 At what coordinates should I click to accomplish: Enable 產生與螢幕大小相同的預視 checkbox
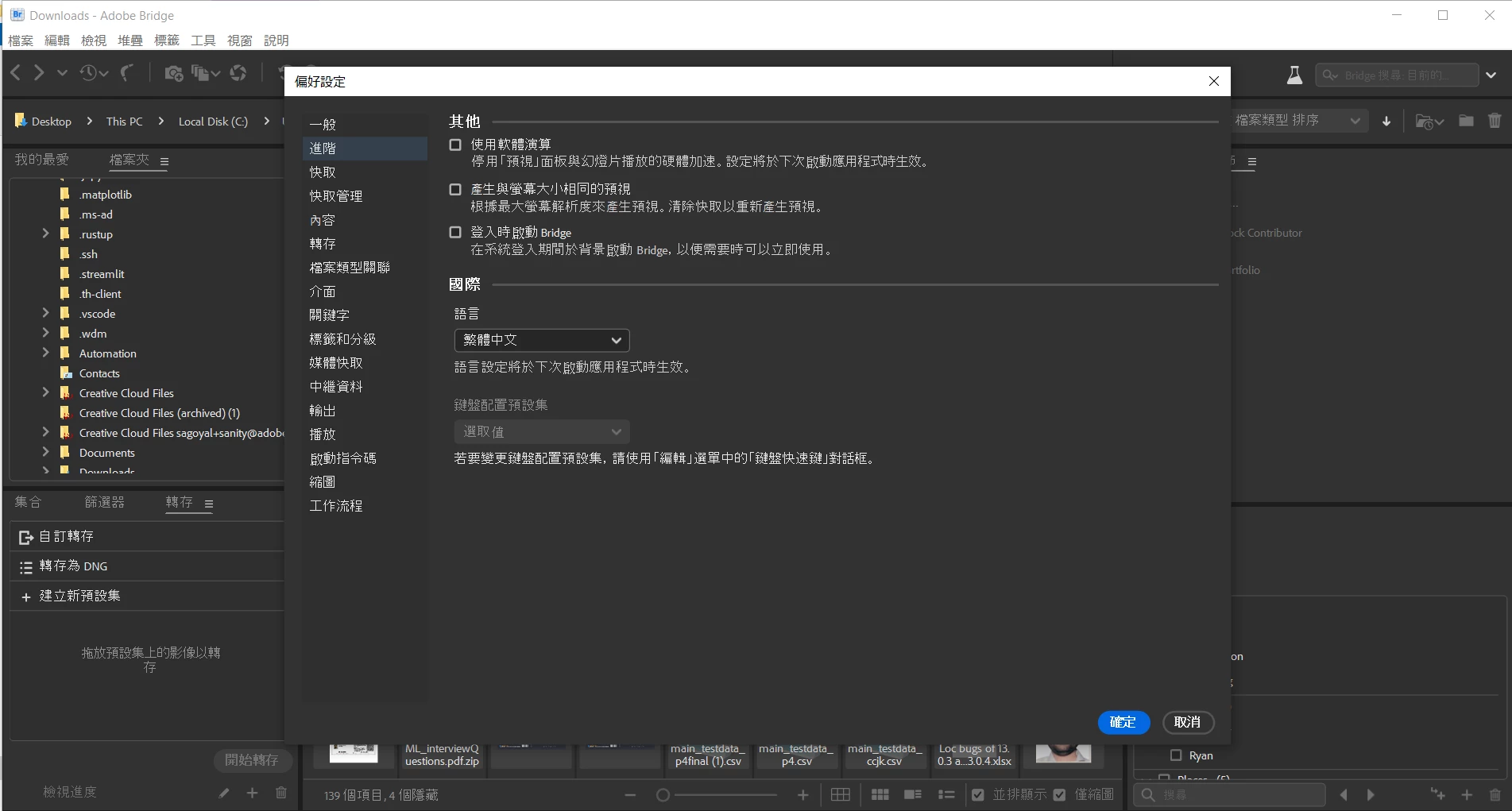coord(455,189)
